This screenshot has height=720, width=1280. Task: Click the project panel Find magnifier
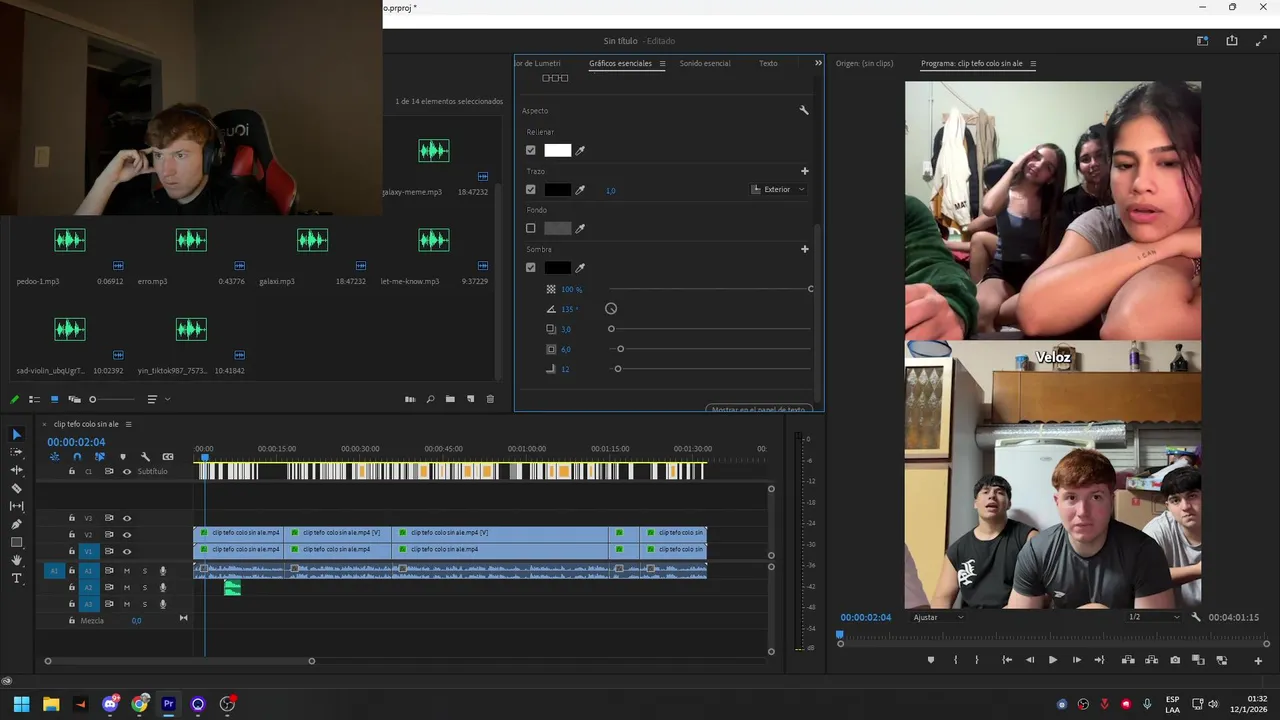point(430,399)
